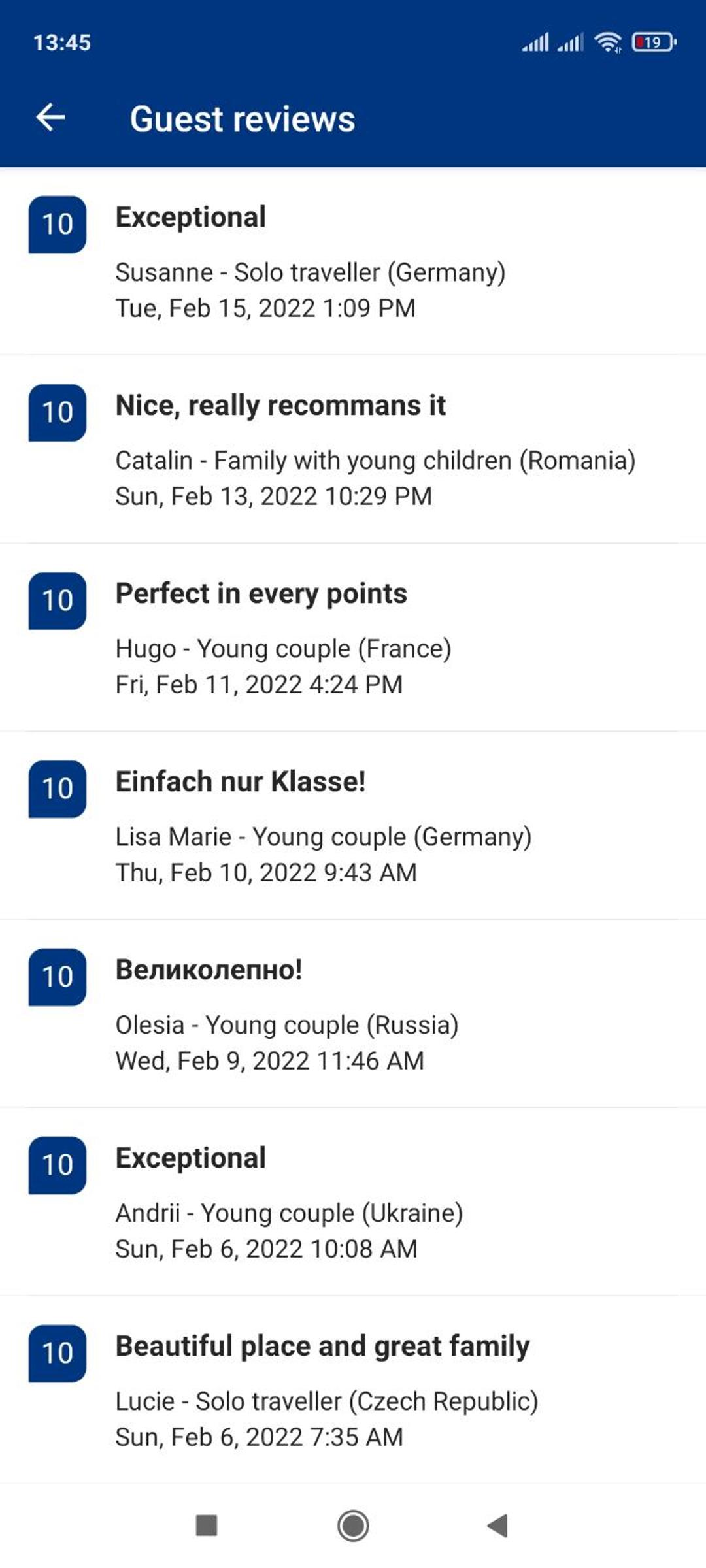The height and width of the screenshot is (1568, 706).
Task: Tap the score badge on Susanne's review
Action: tap(58, 224)
